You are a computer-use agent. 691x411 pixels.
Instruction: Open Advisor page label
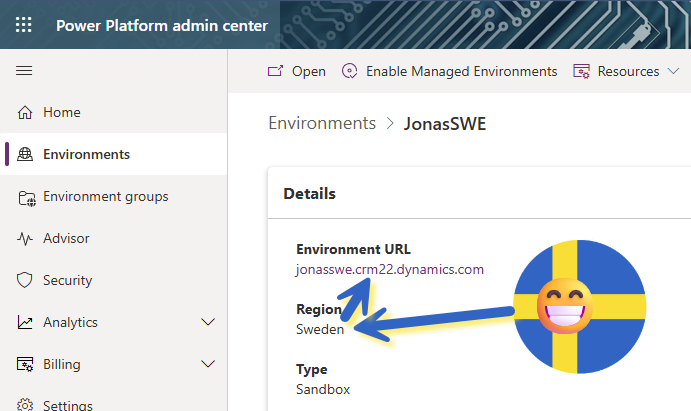tap(66, 238)
